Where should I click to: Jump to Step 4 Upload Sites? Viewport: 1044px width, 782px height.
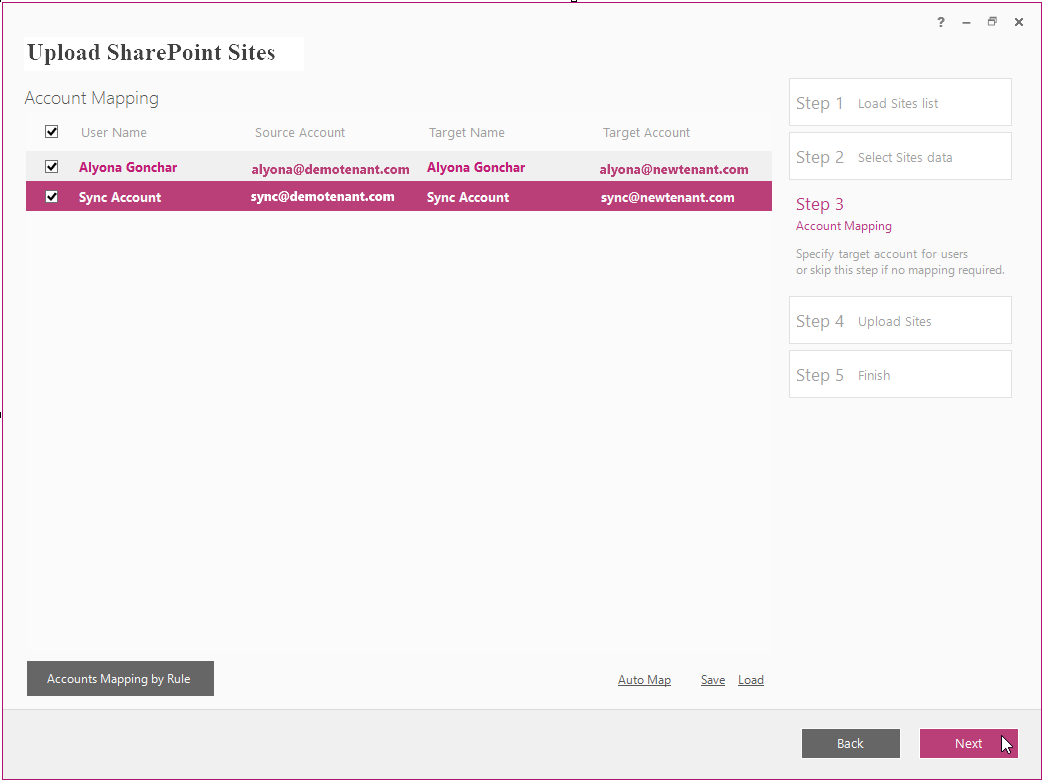[900, 320]
